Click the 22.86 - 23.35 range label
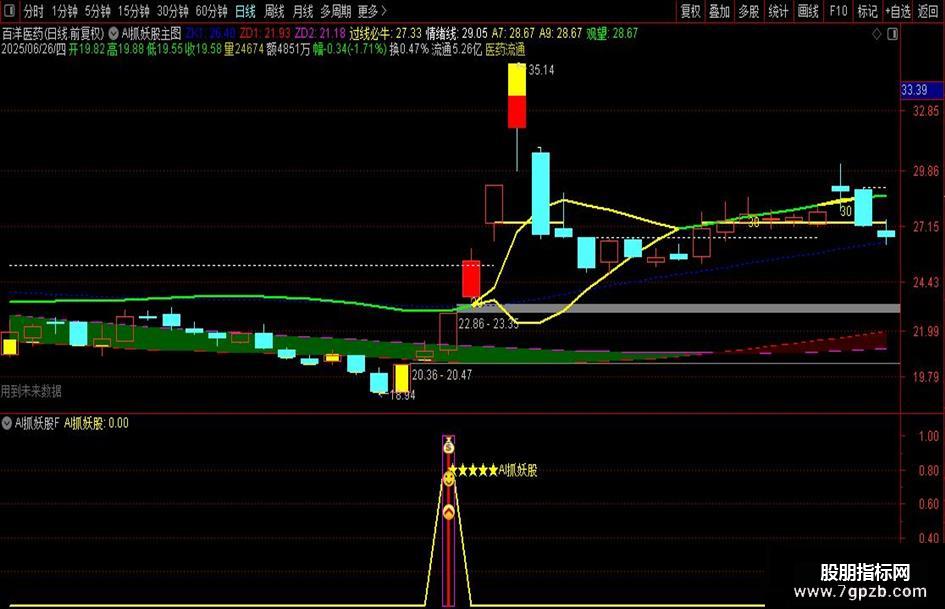Screen dimensions: 945x609 pos(488,324)
